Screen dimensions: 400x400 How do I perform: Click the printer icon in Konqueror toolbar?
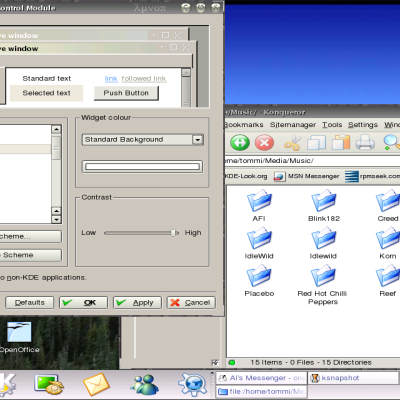pos(365,143)
